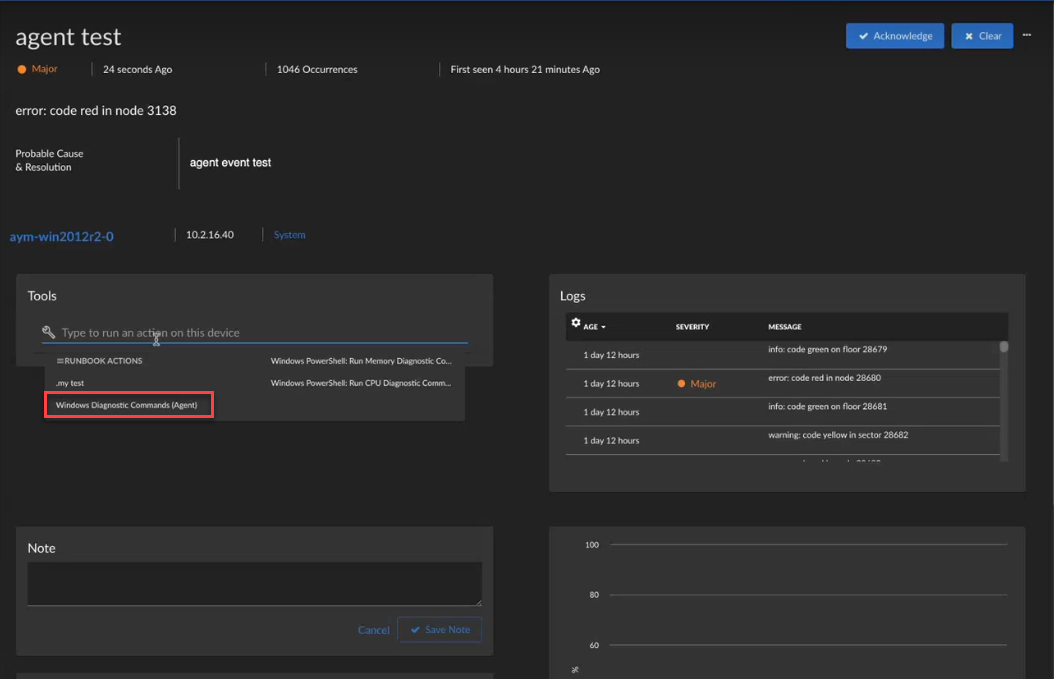Open the Logs table settings gear
Viewport: 1054px width, 679px height.
point(575,323)
